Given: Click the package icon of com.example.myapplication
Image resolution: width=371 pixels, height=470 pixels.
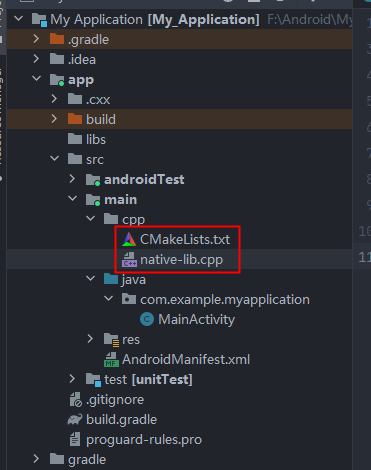Looking at the screenshot, I should [129, 299].
